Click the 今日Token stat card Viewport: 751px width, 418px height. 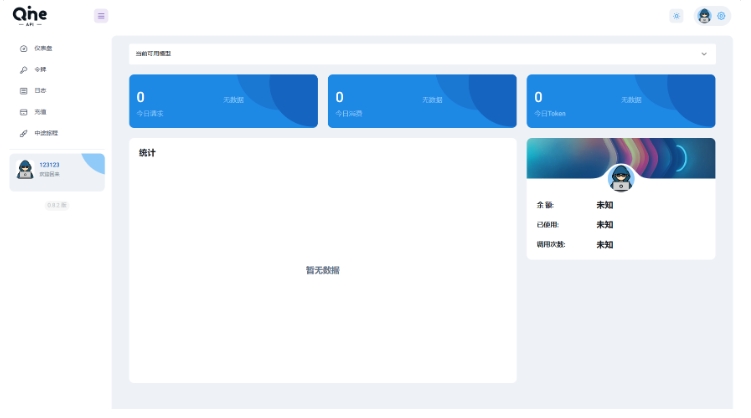tap(621, 101)
